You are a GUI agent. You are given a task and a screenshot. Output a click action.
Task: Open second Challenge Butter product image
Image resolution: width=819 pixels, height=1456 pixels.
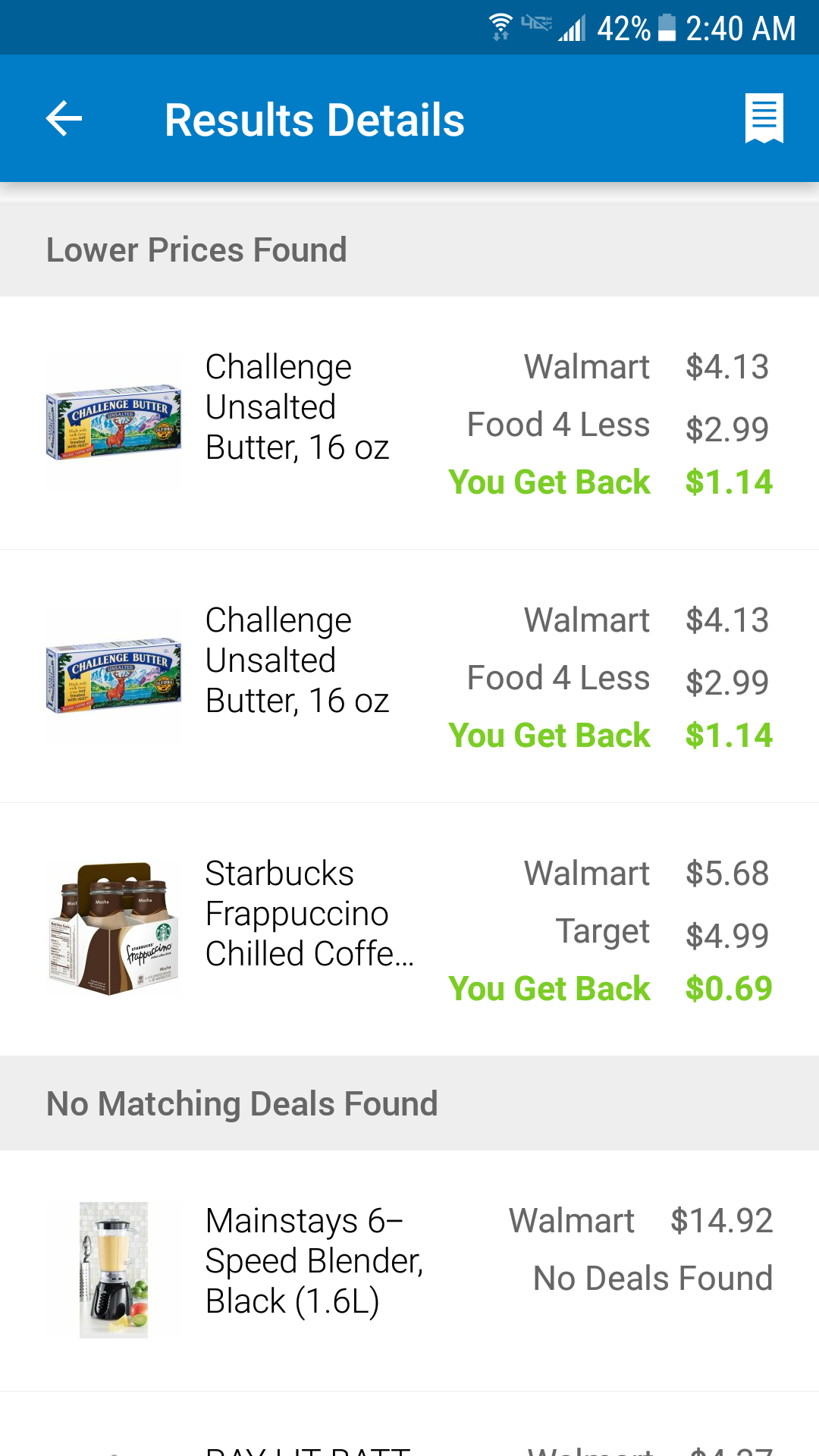(114, 676)
